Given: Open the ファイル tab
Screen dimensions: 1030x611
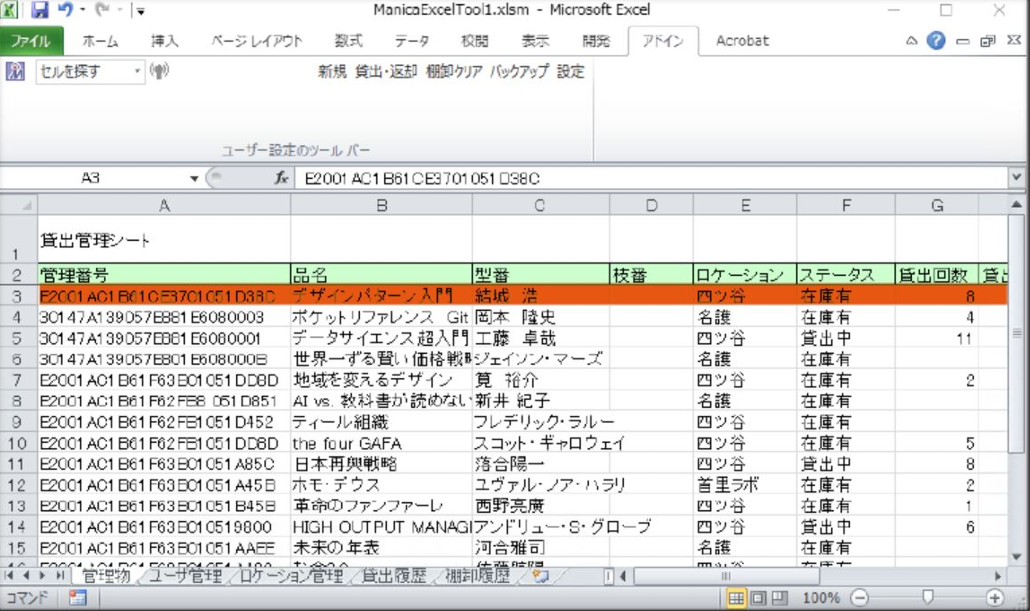Looking at the screenshot, I should (32, 41).
